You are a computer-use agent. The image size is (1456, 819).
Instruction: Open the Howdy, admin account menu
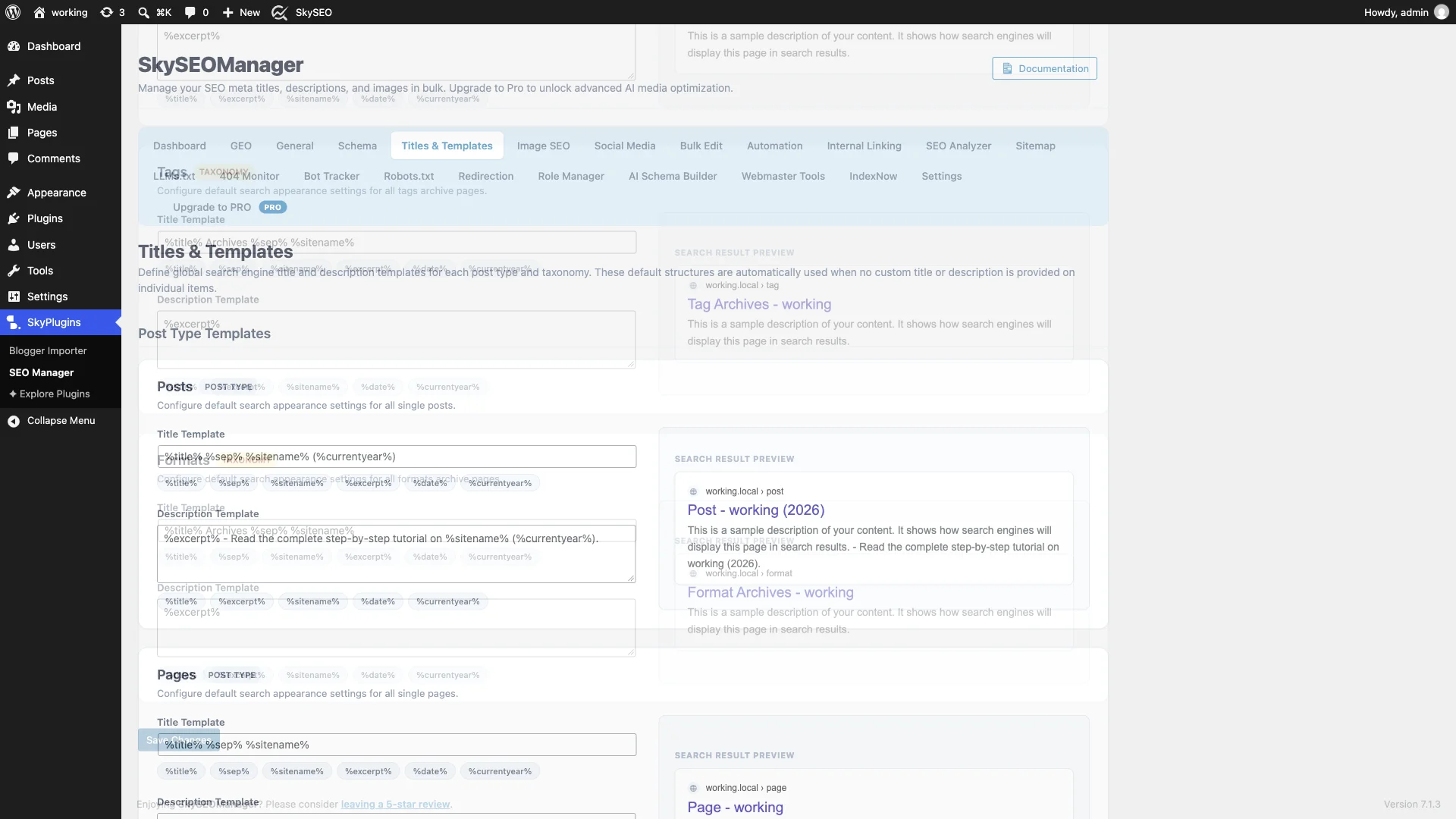coord(1406,12)
